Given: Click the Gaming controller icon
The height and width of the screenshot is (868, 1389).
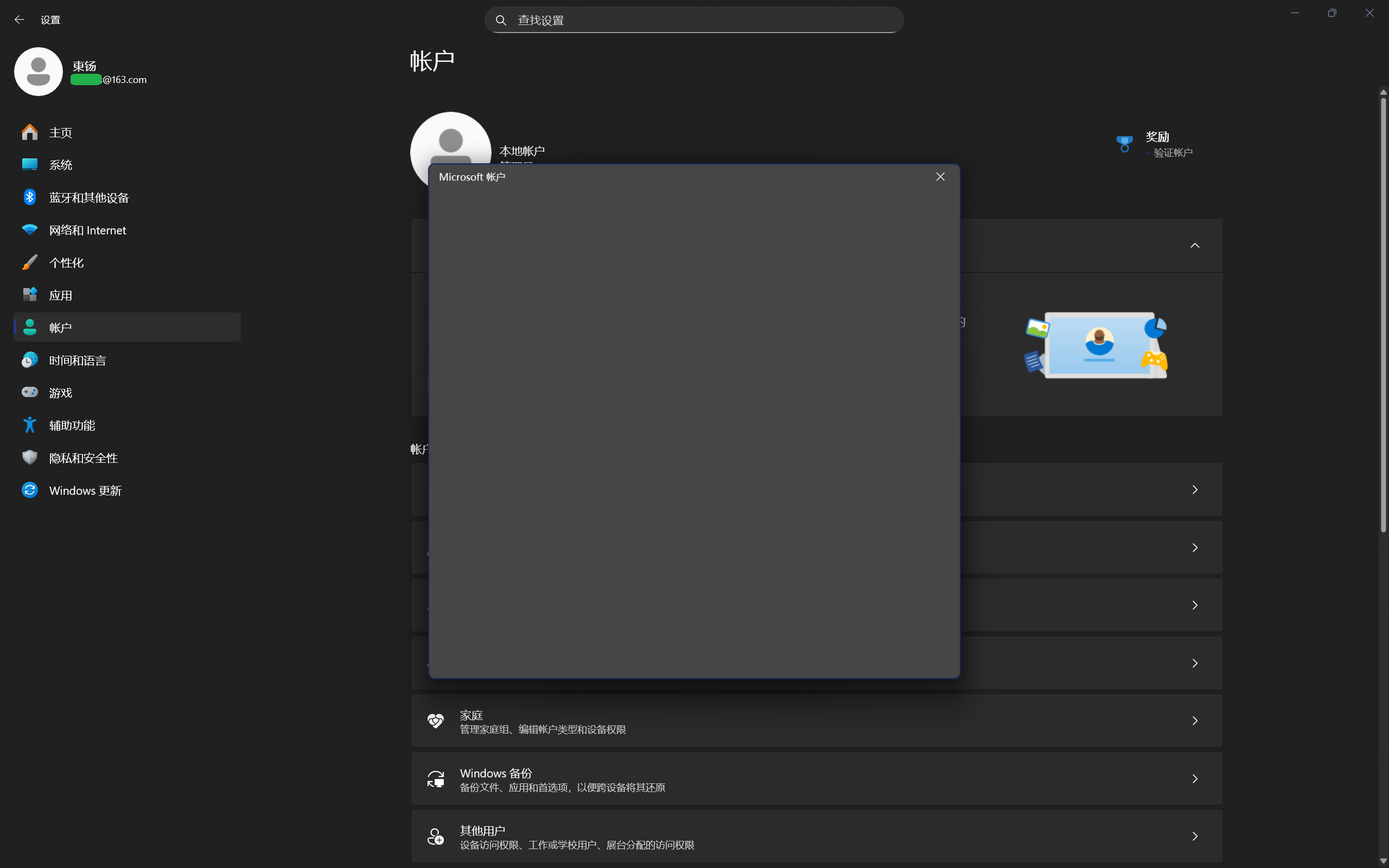Looking at the screenshot, I should (30, 393).
